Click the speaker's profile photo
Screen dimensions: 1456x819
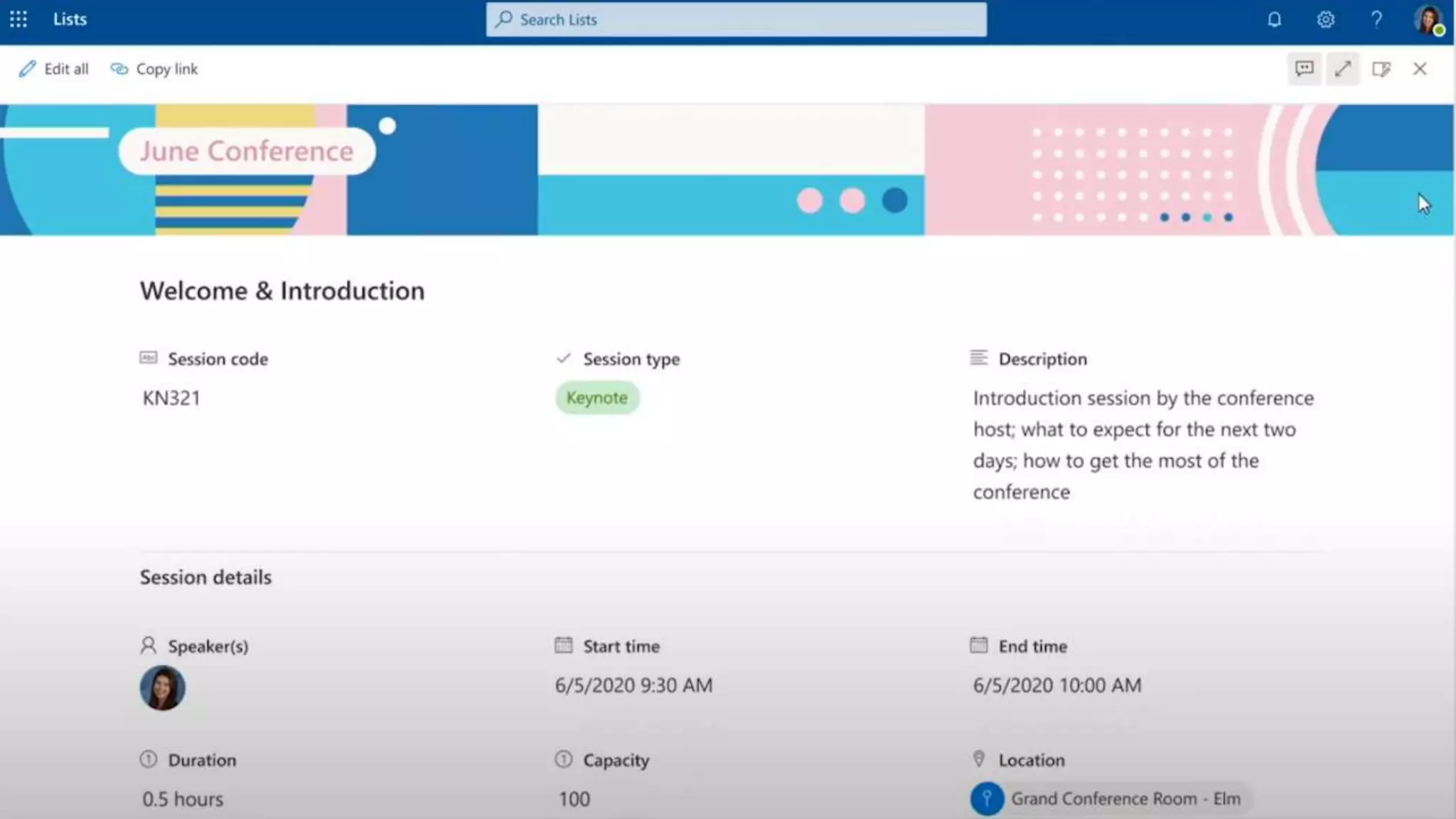[x=162, y=687]
